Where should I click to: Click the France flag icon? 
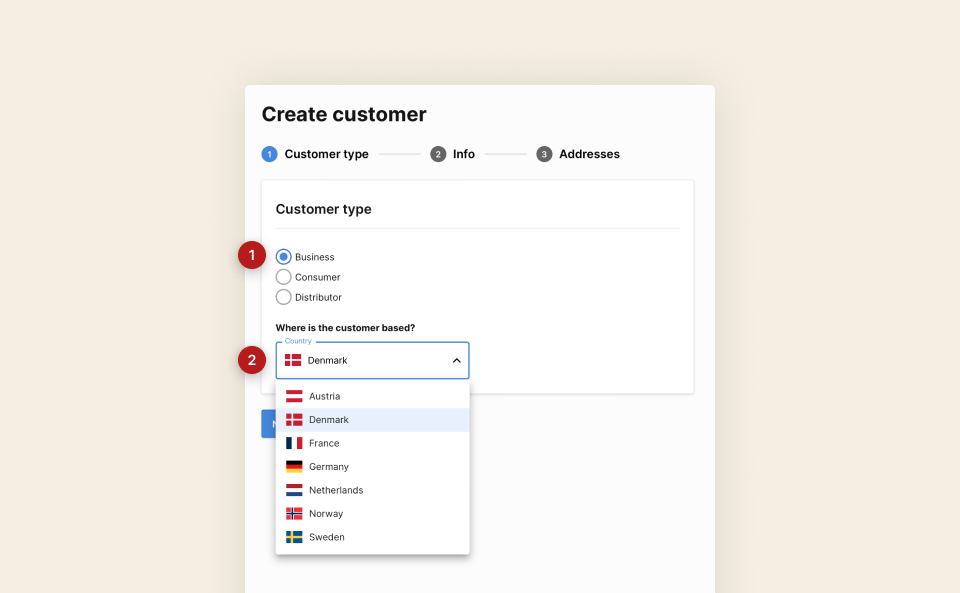295,442
